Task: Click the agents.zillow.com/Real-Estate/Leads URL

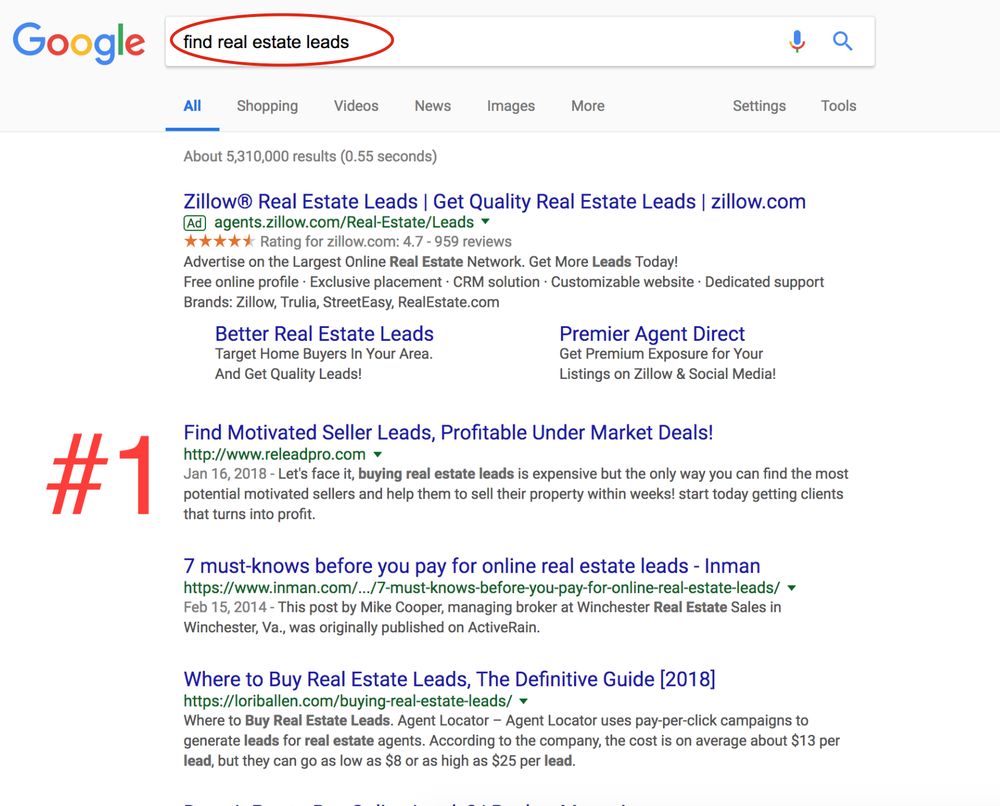Action: 344,222
